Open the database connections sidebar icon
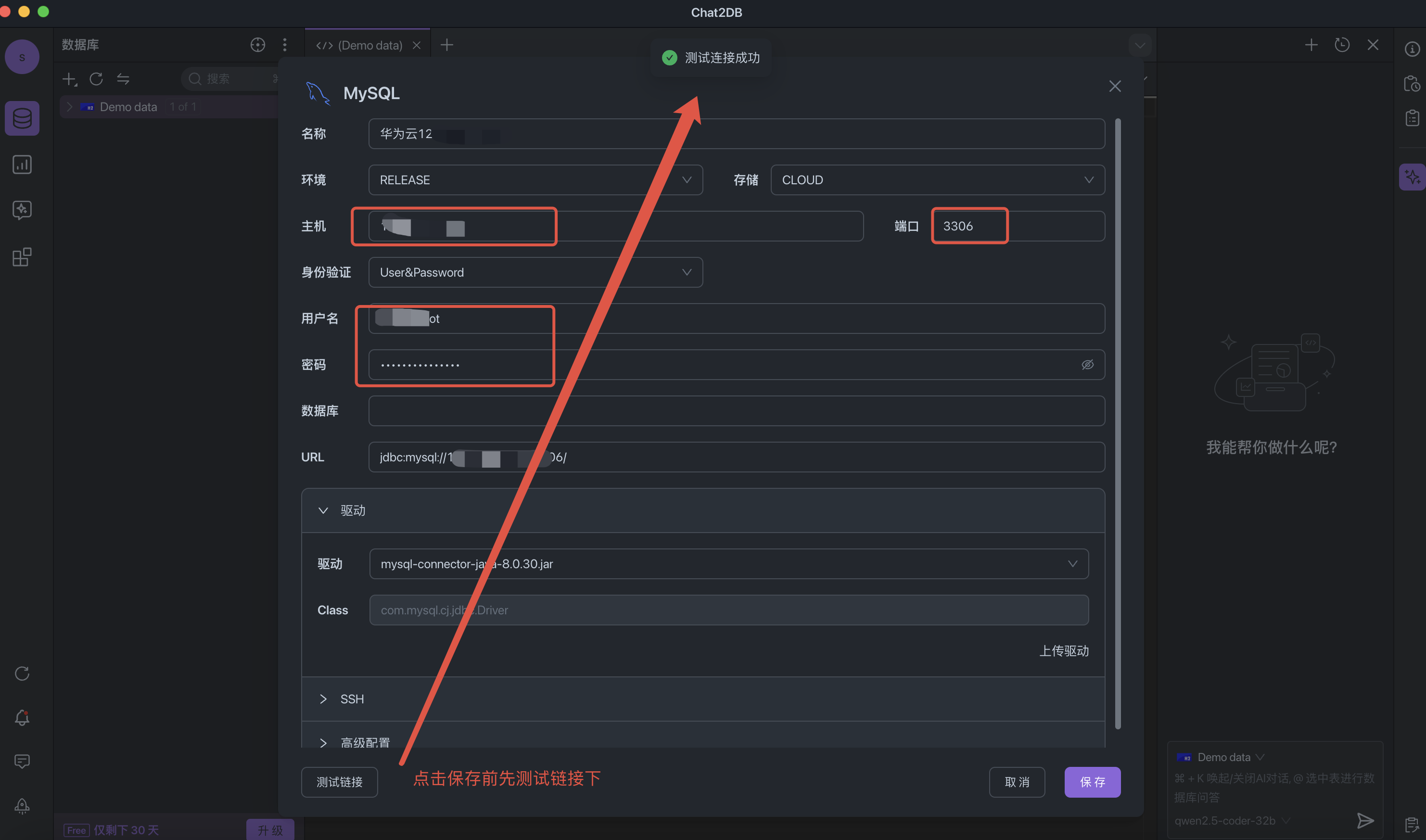Image resolution: width=1426 pixels, height=840 pixels. pos(22,118)
